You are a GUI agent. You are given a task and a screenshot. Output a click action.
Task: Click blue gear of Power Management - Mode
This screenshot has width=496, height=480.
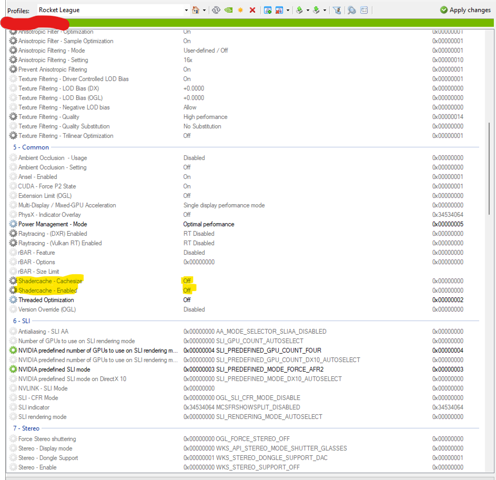coord(13,224)
